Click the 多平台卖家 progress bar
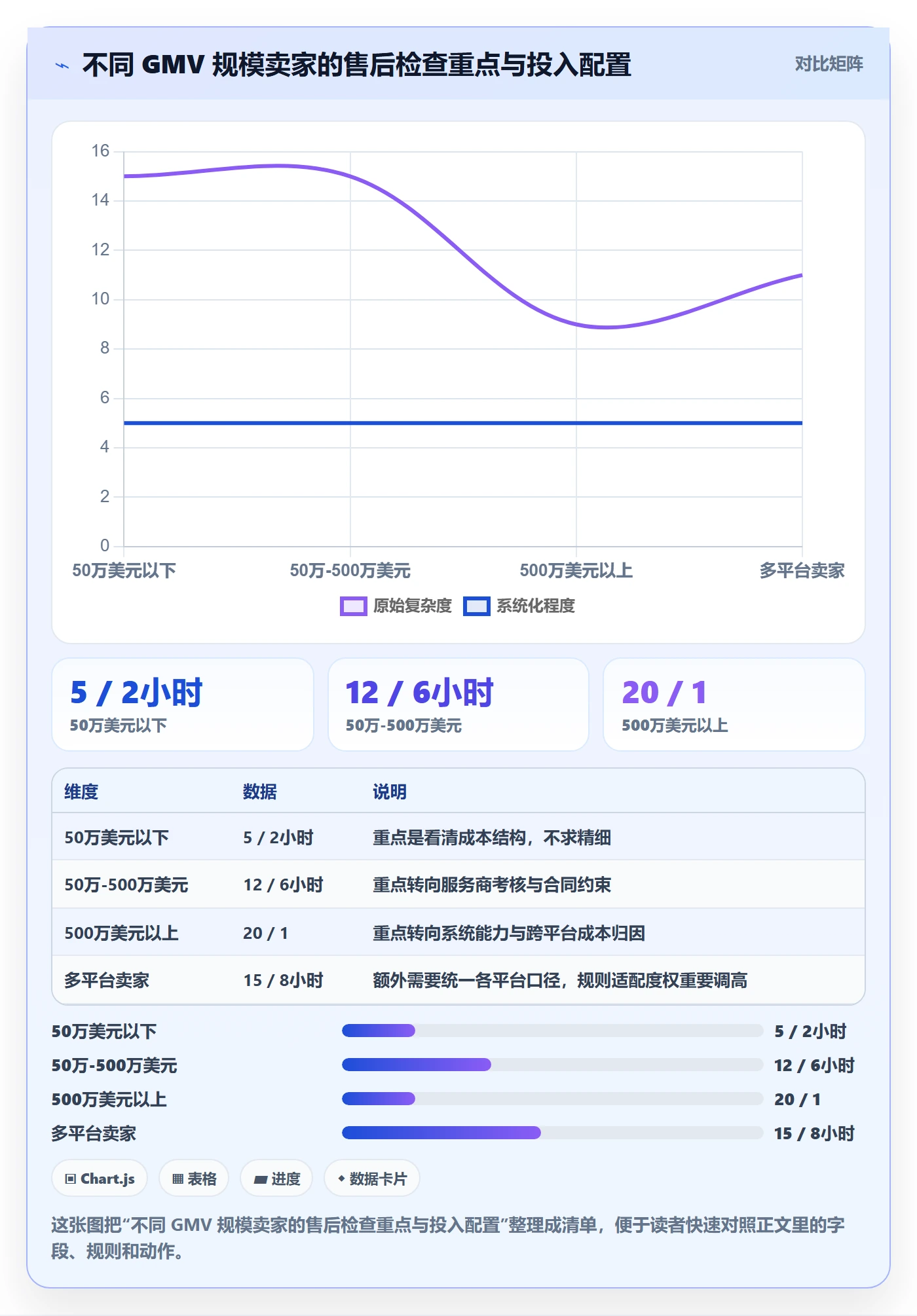The image size is (917, 1316). click(x=552, y=1133)
